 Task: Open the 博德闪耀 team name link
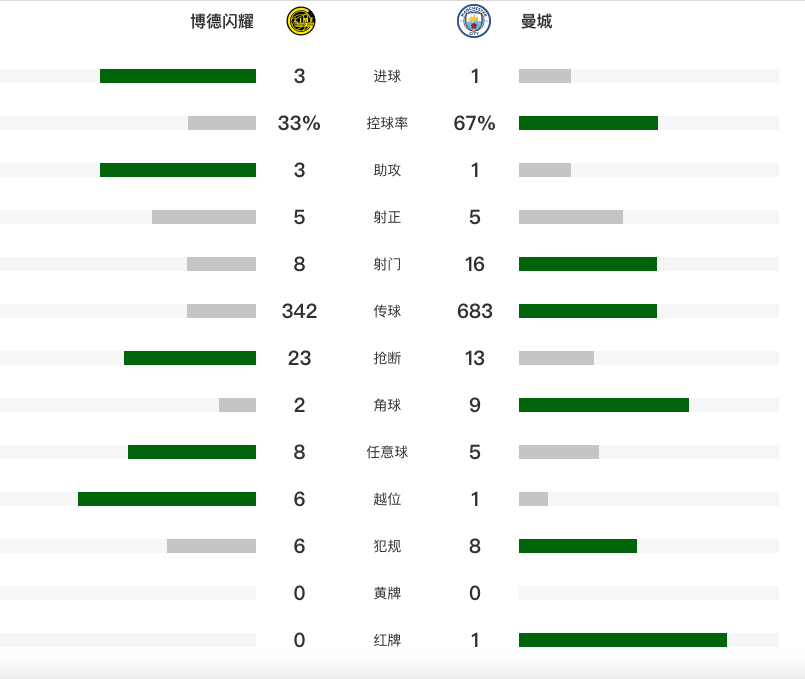(221, 21)
